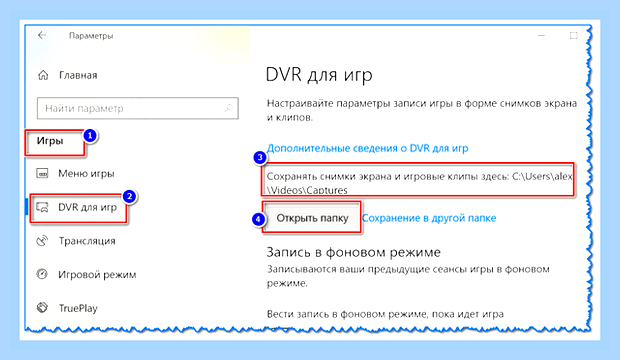This screenshot has width=620, height=360.
Task: Select DVR для игр in sidebar
Action: pos(87,207)
